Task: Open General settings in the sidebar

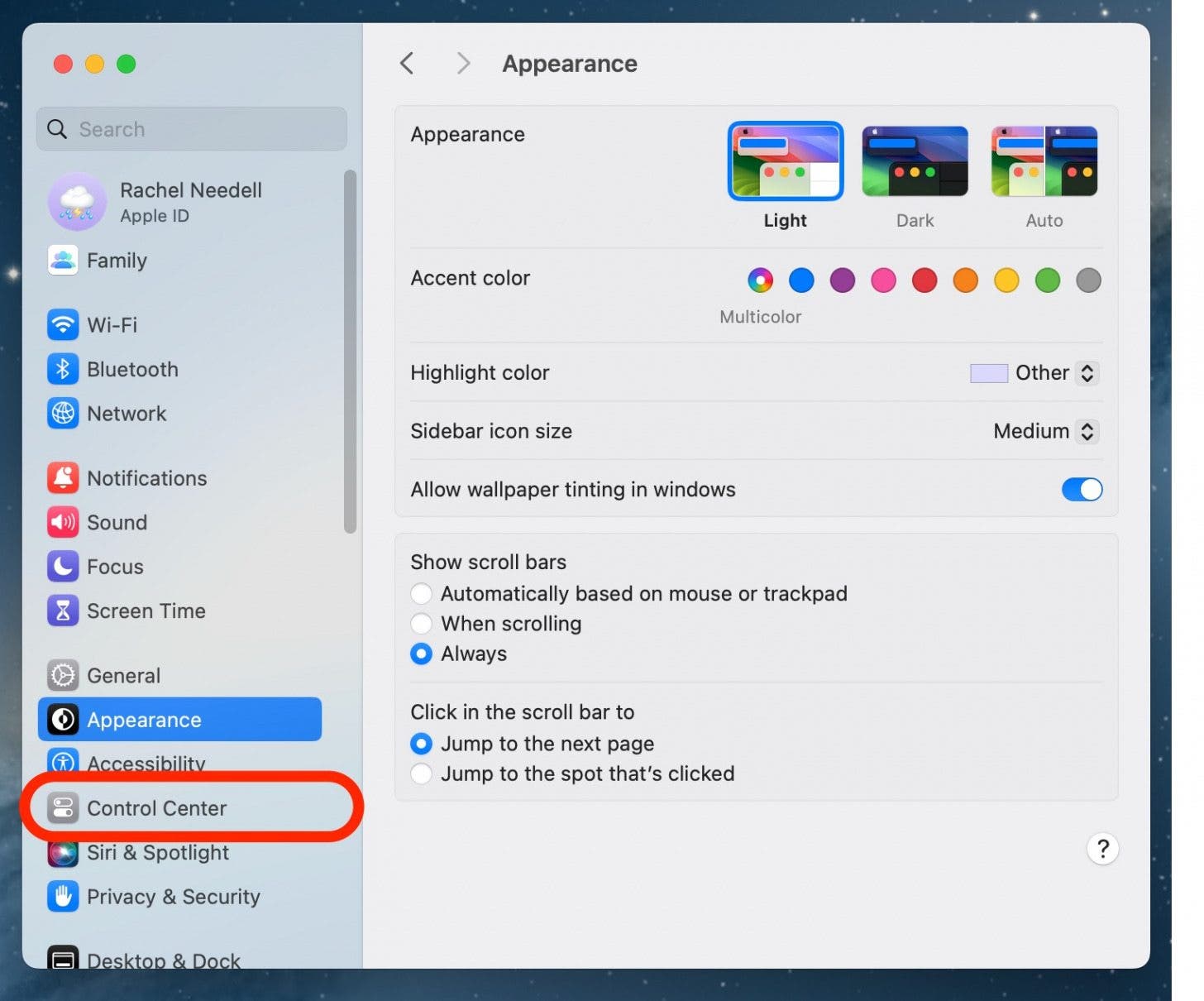Action: pos(123,675)
